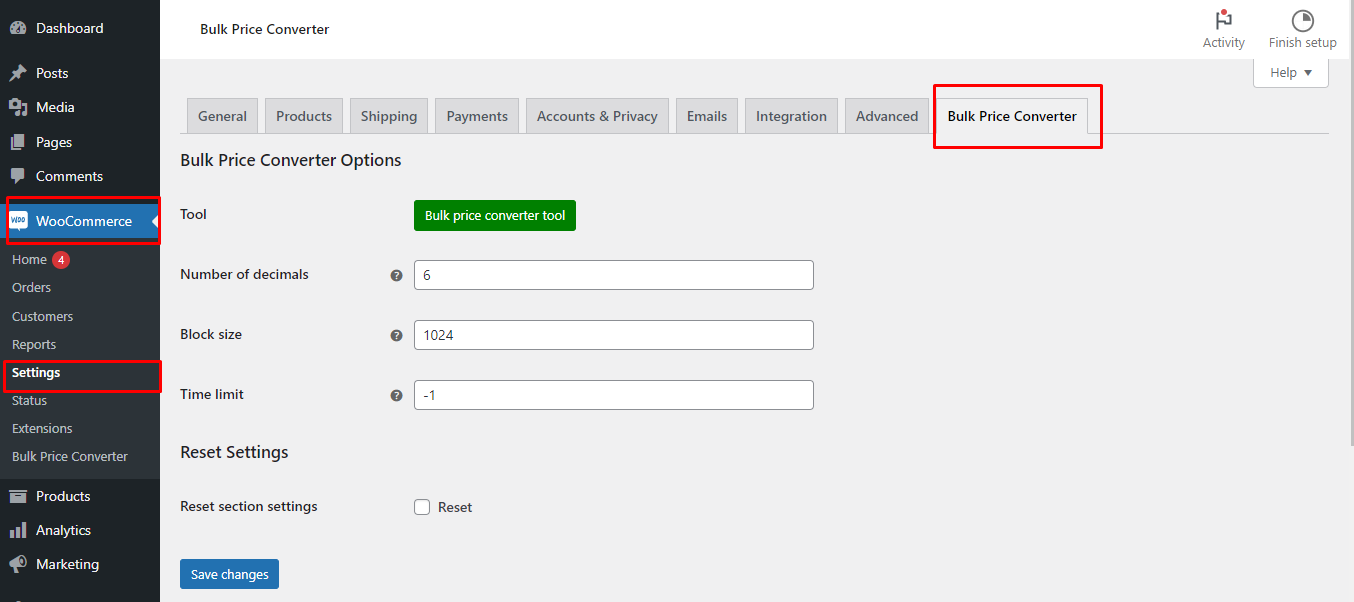Open the Dashboard menu item
The image size is (1354, 602).
point(80,29)
